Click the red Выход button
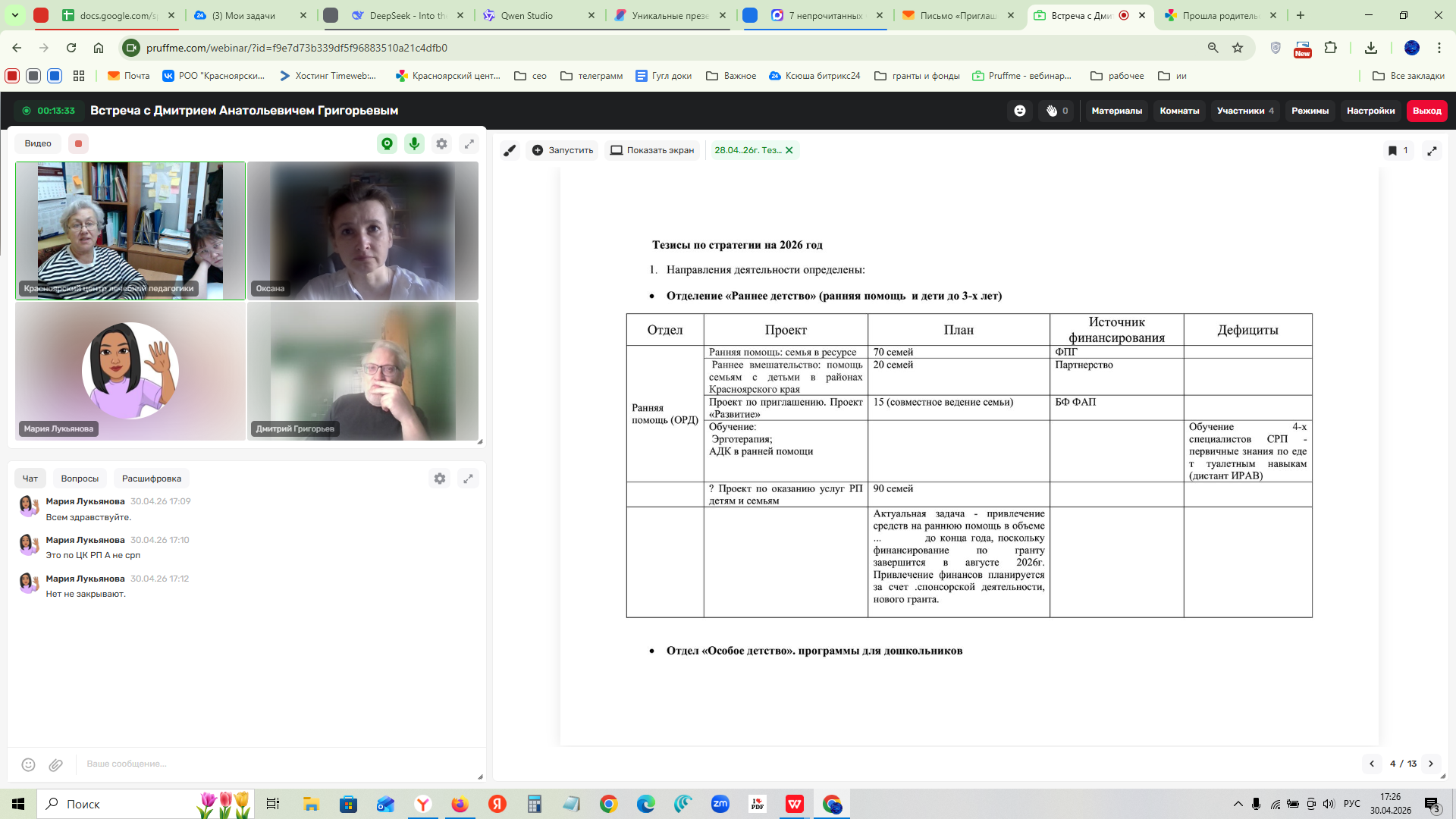1456x819 pixels. pos(1426,111)
